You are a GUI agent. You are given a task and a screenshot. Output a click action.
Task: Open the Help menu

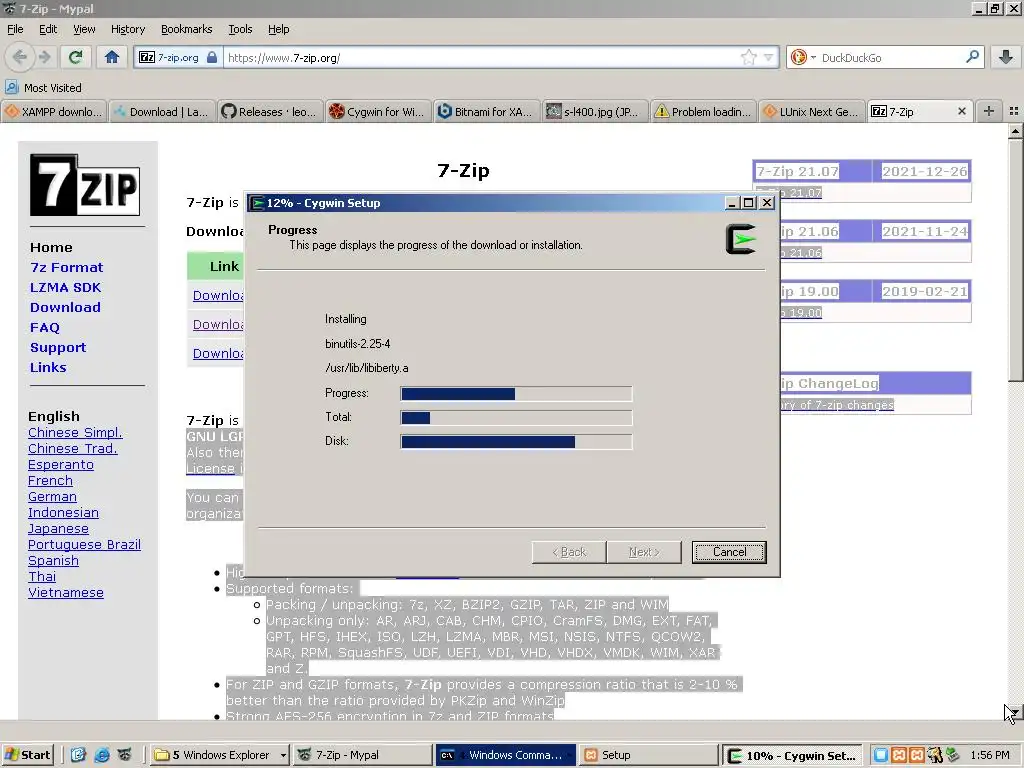[x=278, y=29]
